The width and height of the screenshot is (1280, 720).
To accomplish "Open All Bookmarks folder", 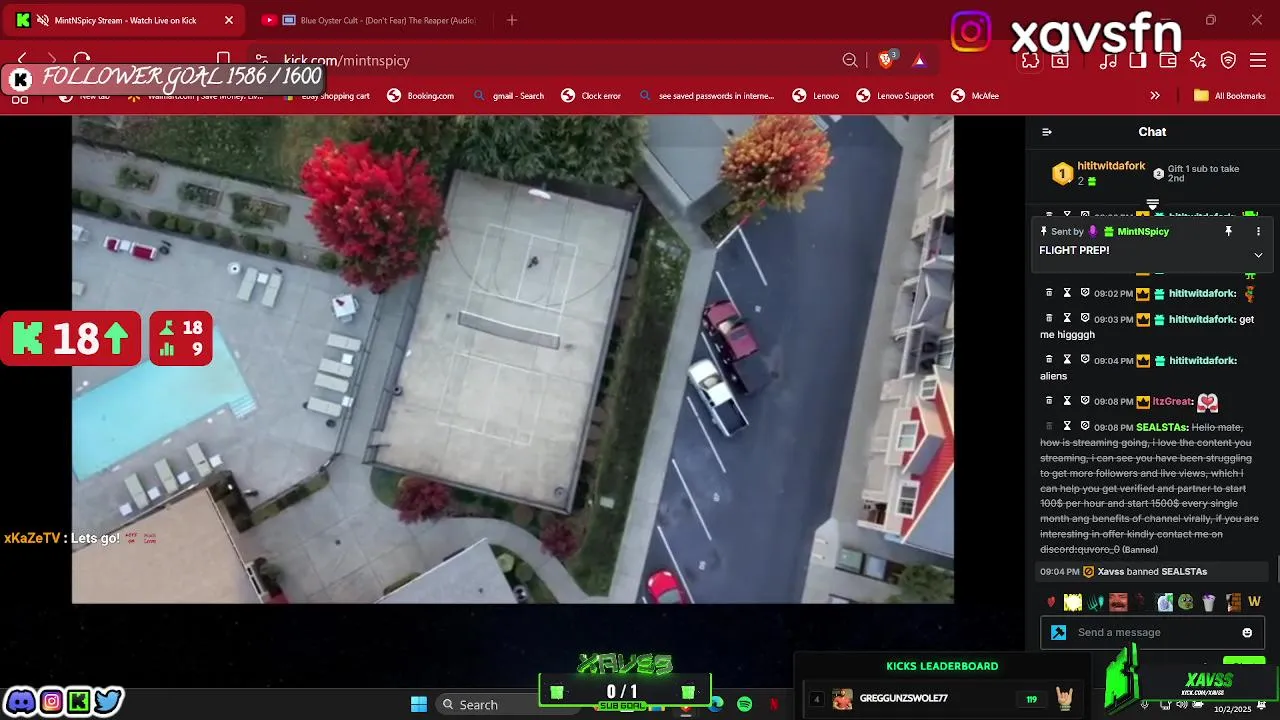I will click(1230, 96).
